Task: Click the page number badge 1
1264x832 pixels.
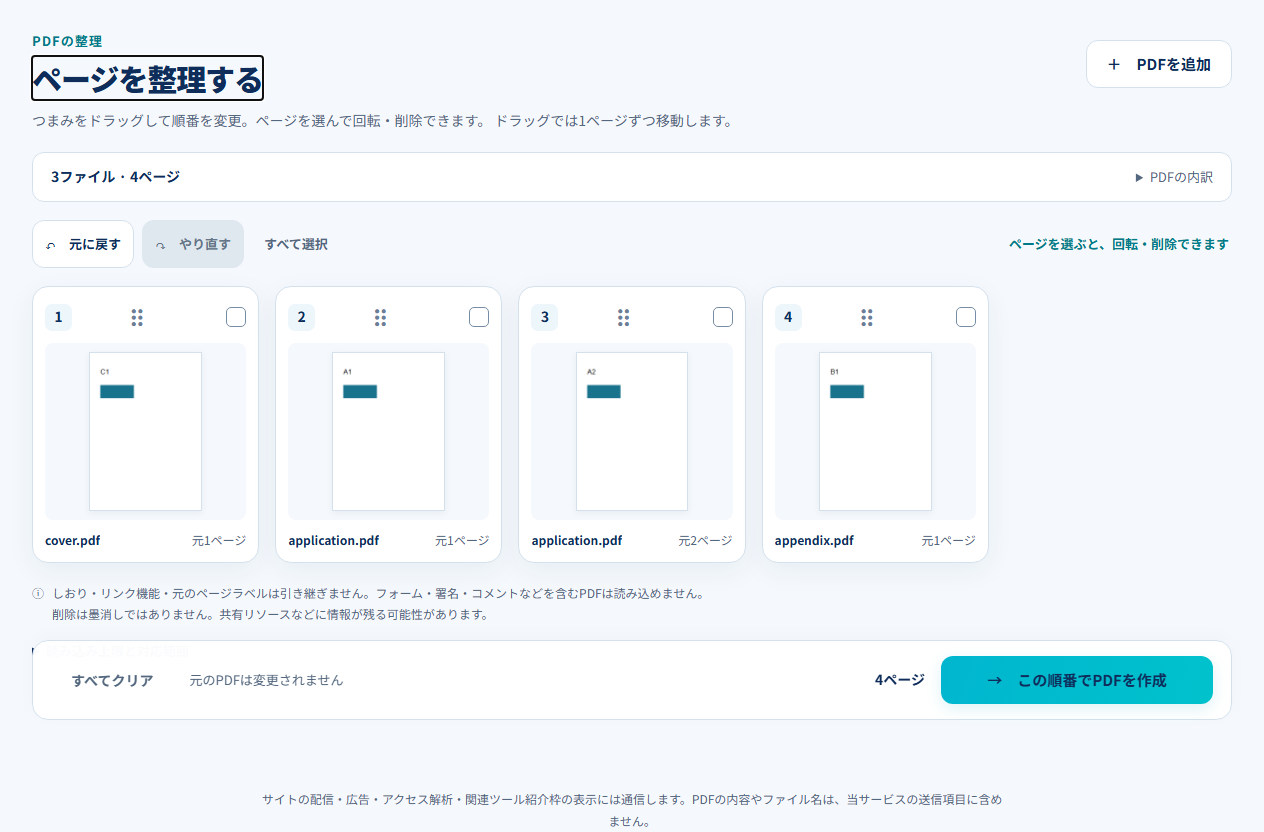Action: pyautogui.click(x=58, y=317)
